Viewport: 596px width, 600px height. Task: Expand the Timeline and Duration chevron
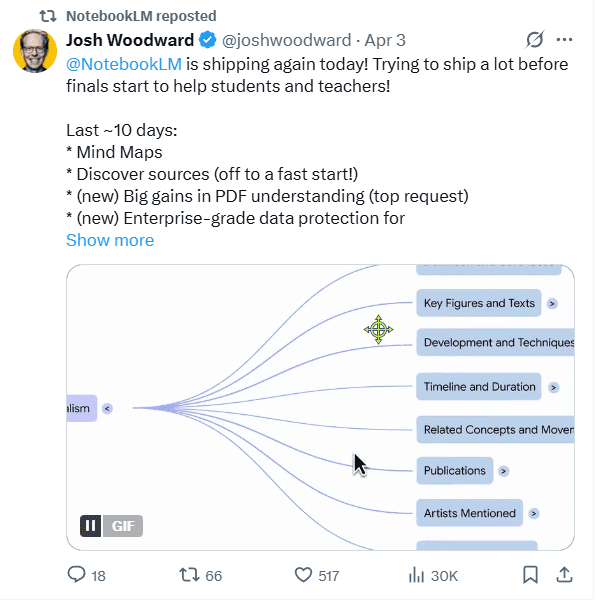[553, 387]
